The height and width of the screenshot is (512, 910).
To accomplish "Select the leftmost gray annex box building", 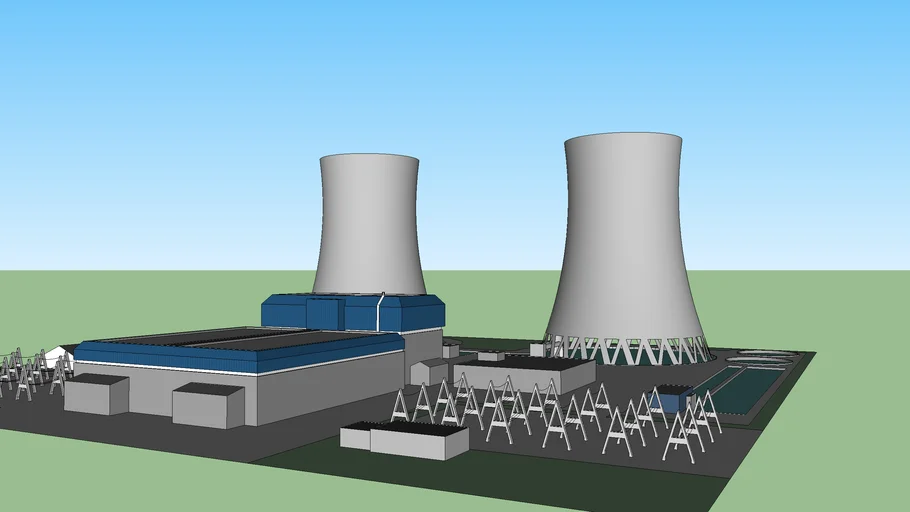I will [96, 395].
